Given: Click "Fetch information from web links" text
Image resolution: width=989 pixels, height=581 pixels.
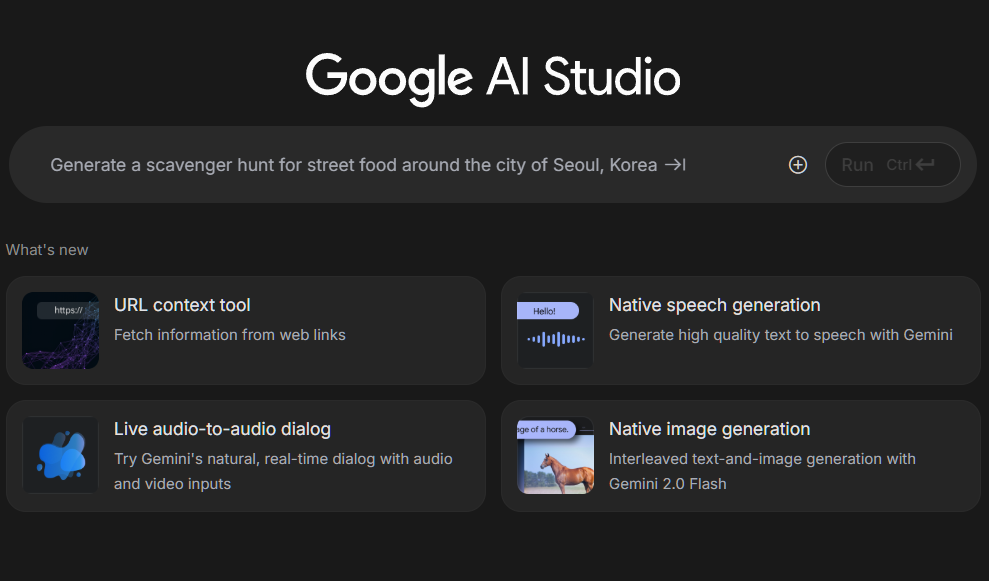Looking at the screenshot, I should [x=230, y=335].
